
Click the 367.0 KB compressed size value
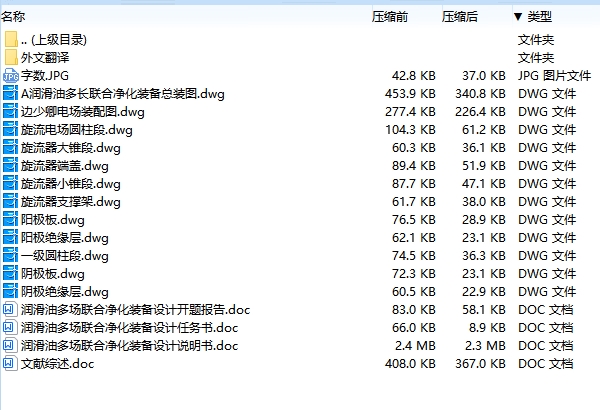tap(480, 364)
